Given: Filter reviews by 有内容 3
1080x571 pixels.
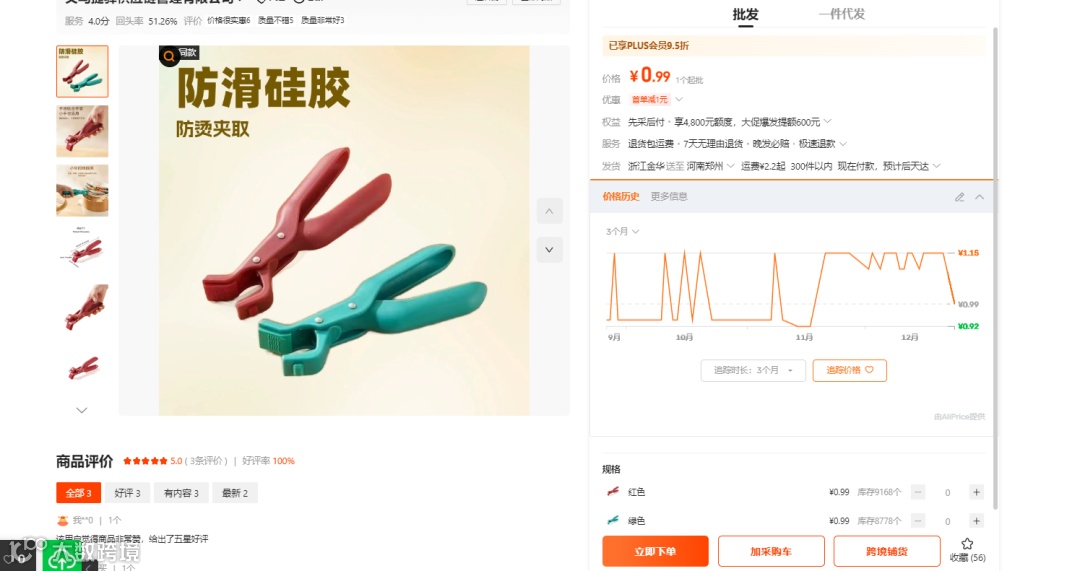Looking at the screenshot, I should pyautogui.click(x=181, y=492).
